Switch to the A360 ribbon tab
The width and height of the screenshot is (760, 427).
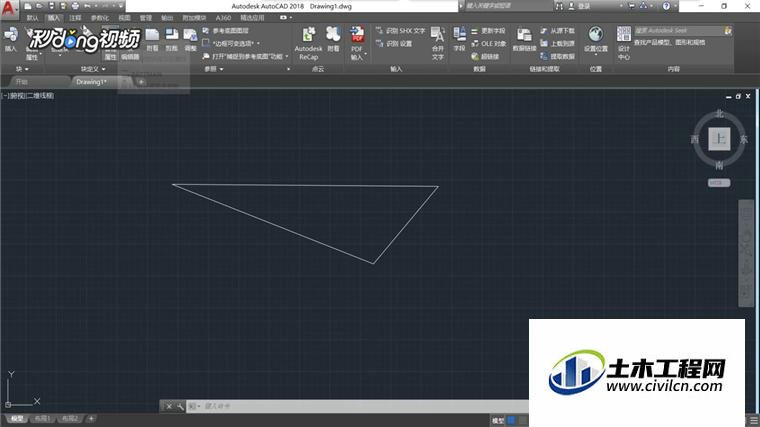[223, 18]
